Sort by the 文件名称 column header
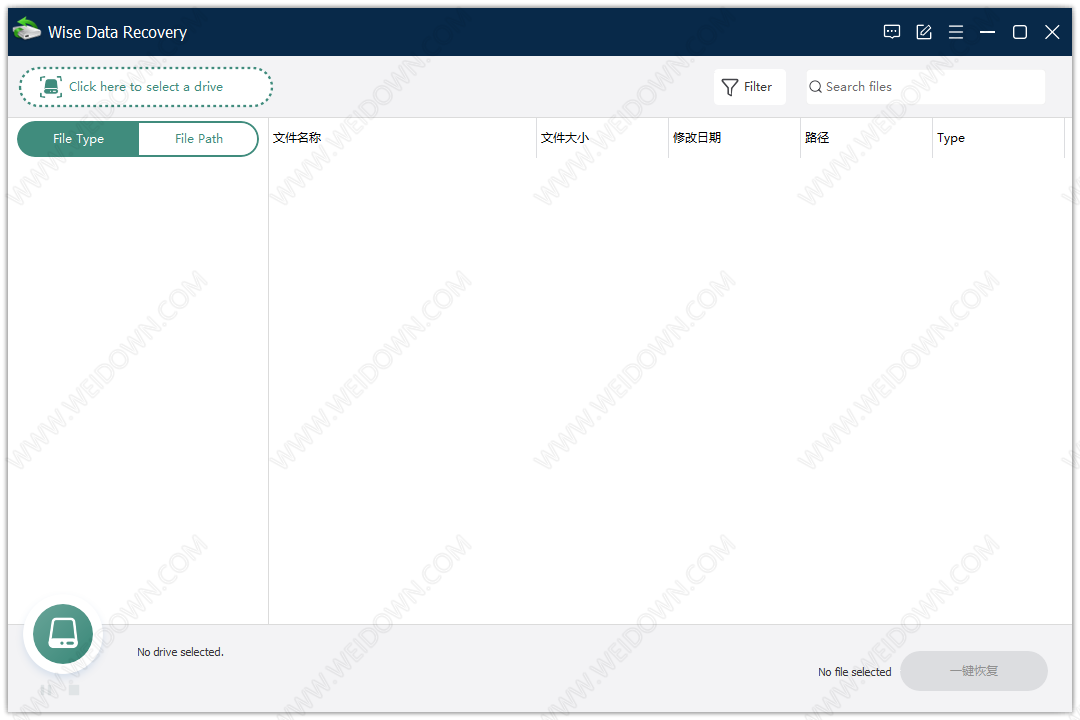Viewport: 1080px width, 720px height. 402,138
